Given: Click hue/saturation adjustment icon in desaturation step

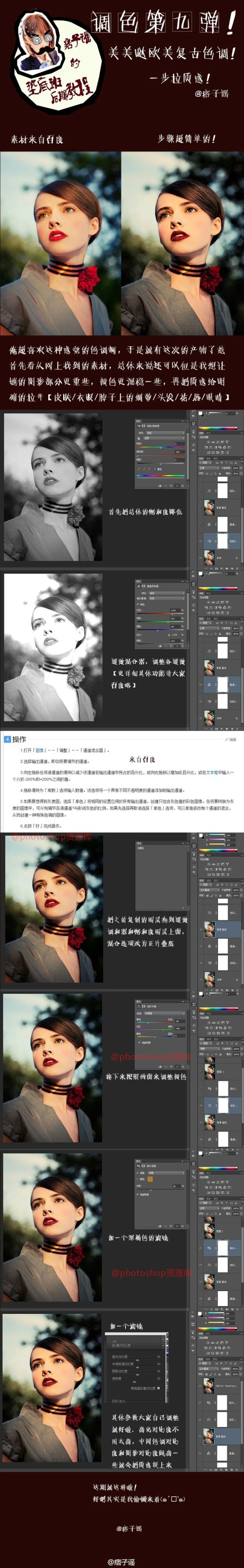Looking at the screenshot, I should [x=206, y=447].
